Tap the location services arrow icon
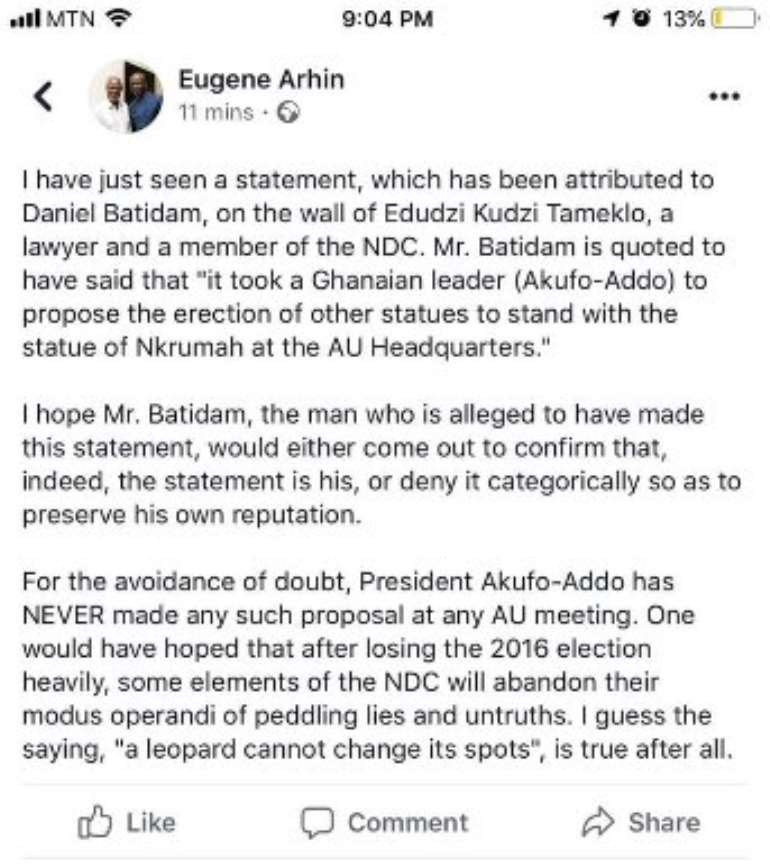Image resolution: width=770 pixels, height=867 pixels. 611,19
